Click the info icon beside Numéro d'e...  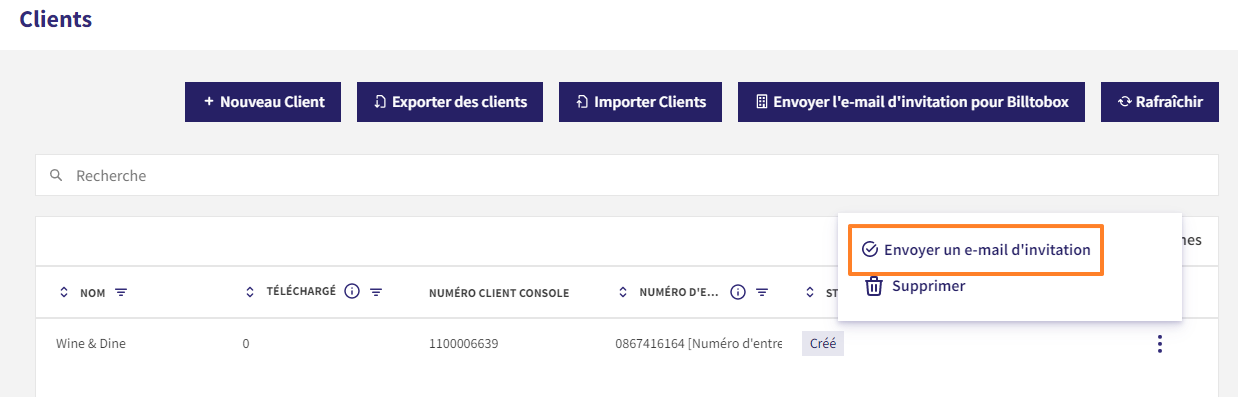[738, 292]
